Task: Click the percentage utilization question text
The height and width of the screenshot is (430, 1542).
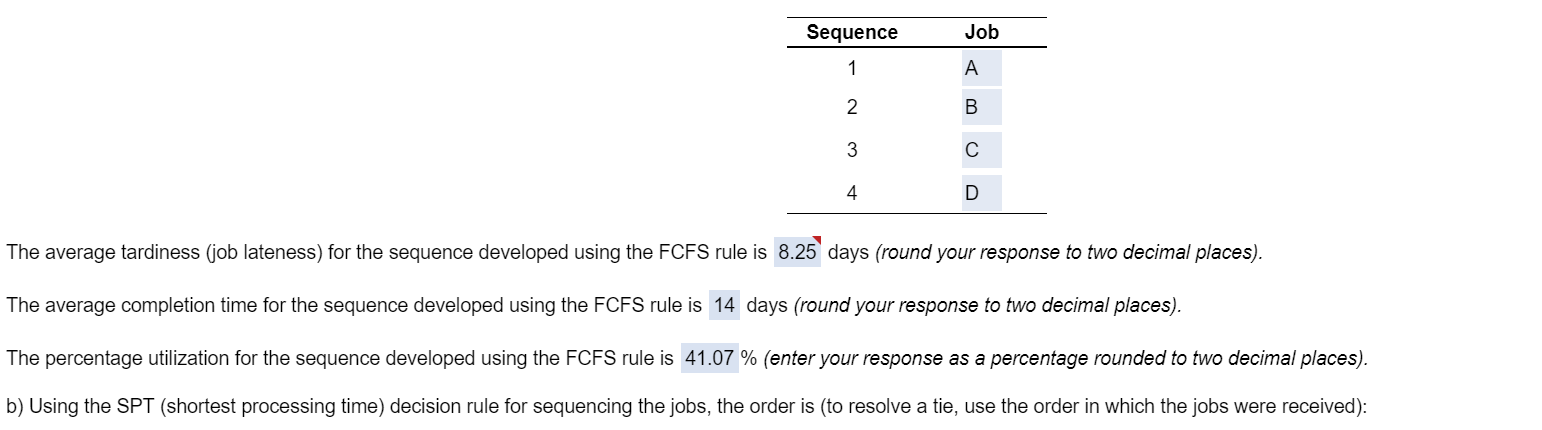Action: 340,357
